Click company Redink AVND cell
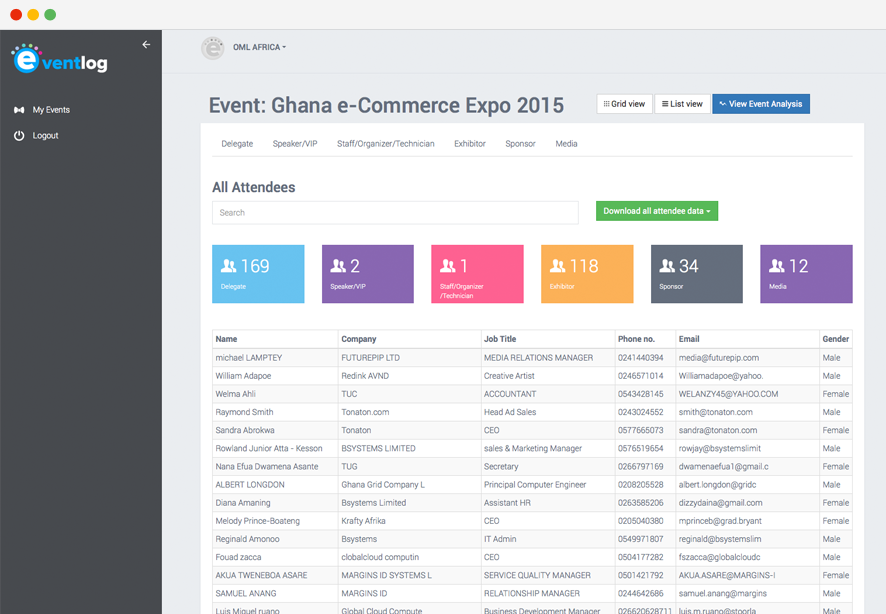 click(x=365, y=376)
